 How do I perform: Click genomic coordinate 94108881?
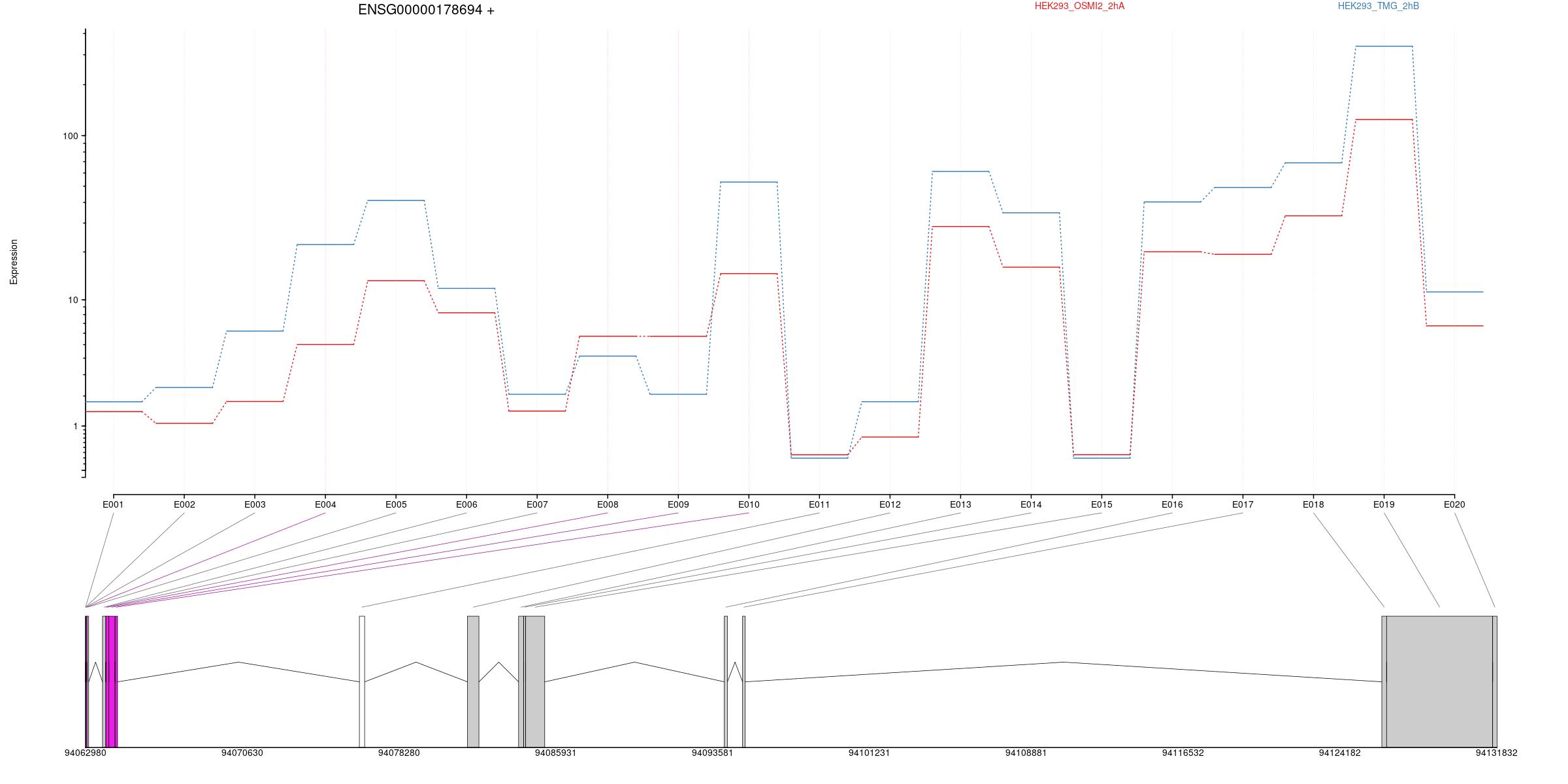pyautogui.click(x=1026, y=753)
